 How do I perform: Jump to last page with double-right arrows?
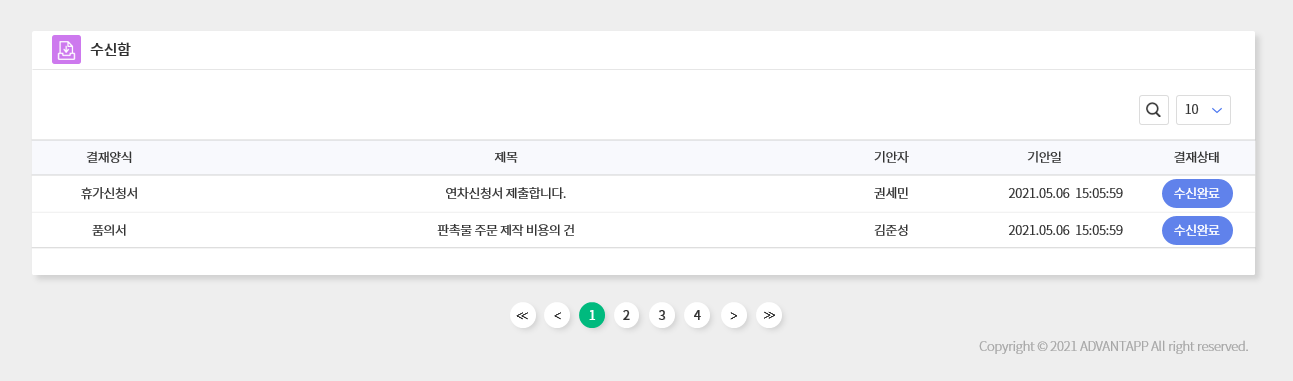[x=768, y=315]
